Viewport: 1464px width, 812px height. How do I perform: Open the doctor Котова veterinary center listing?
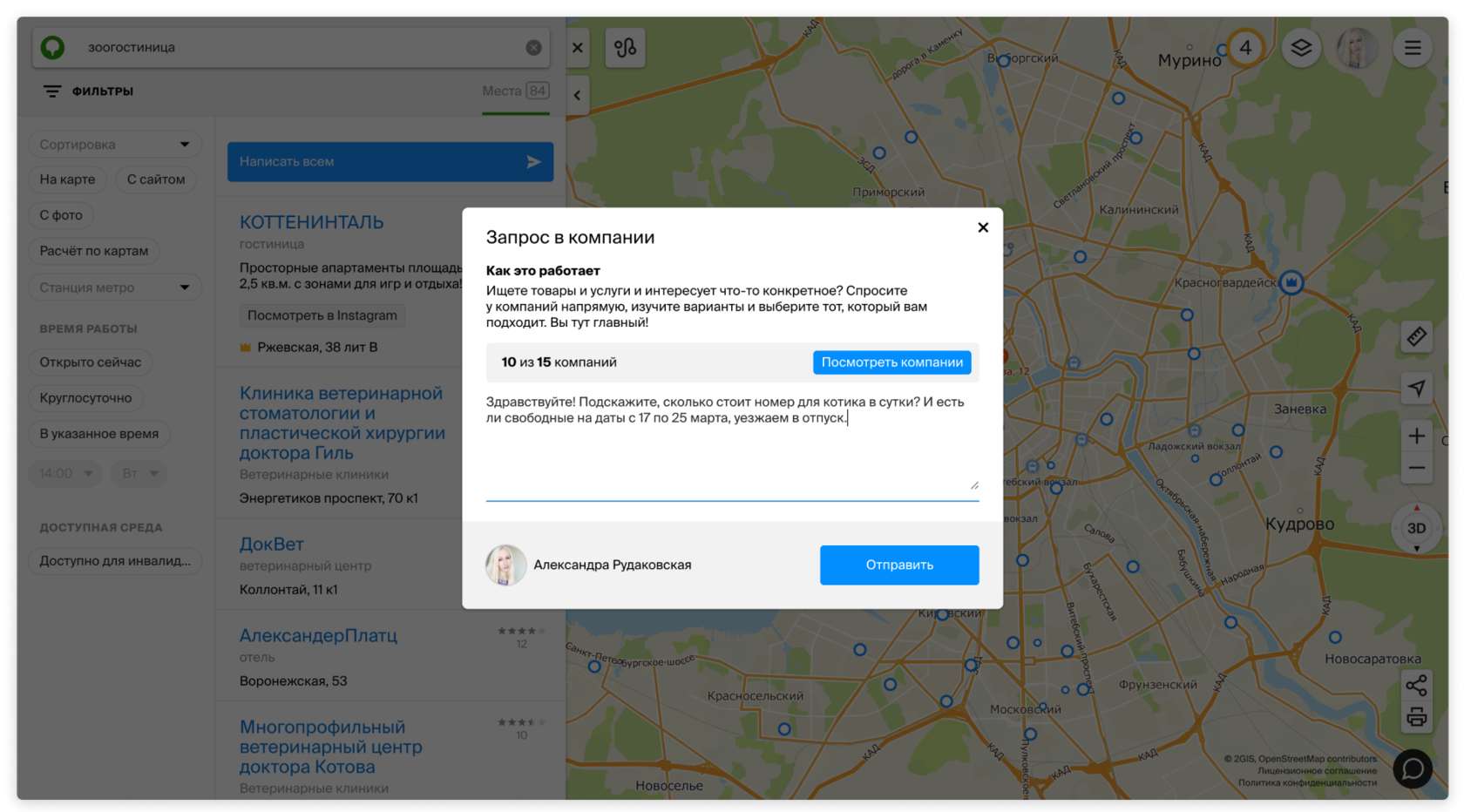331,748
